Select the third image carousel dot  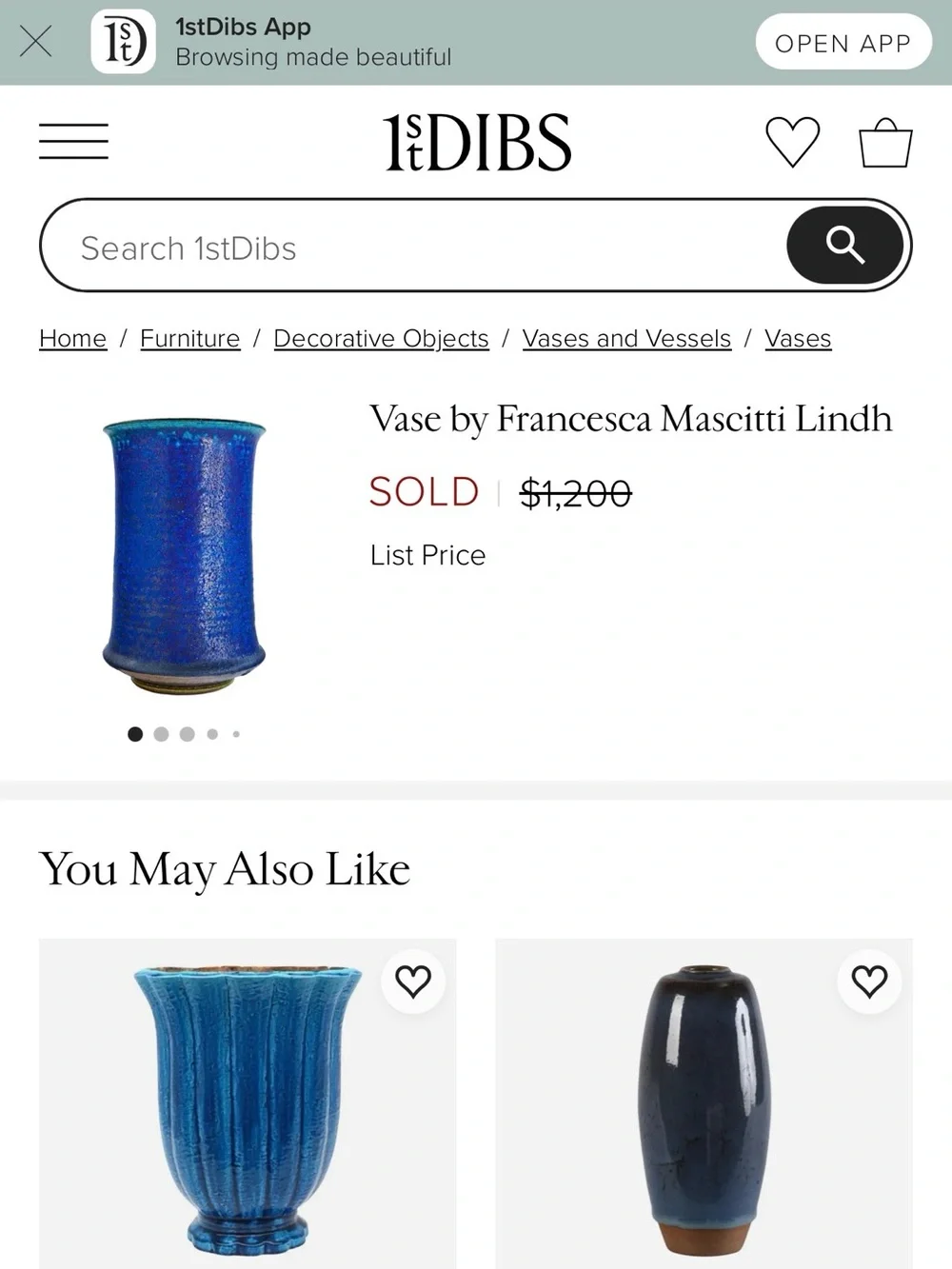point(187,734)
